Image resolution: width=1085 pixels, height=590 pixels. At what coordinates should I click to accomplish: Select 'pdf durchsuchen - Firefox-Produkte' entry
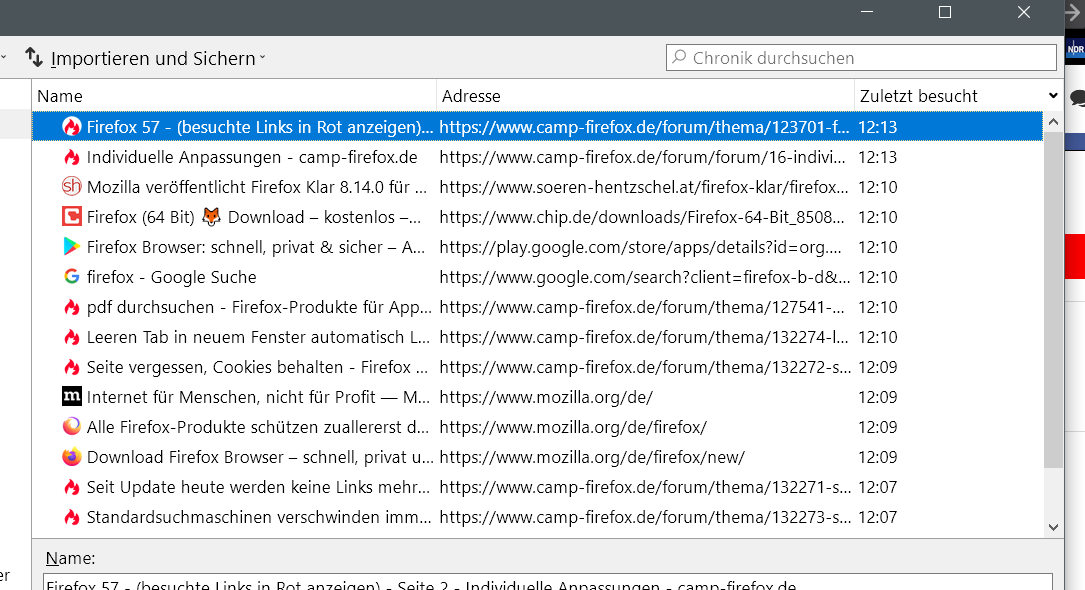coord(537,307)
